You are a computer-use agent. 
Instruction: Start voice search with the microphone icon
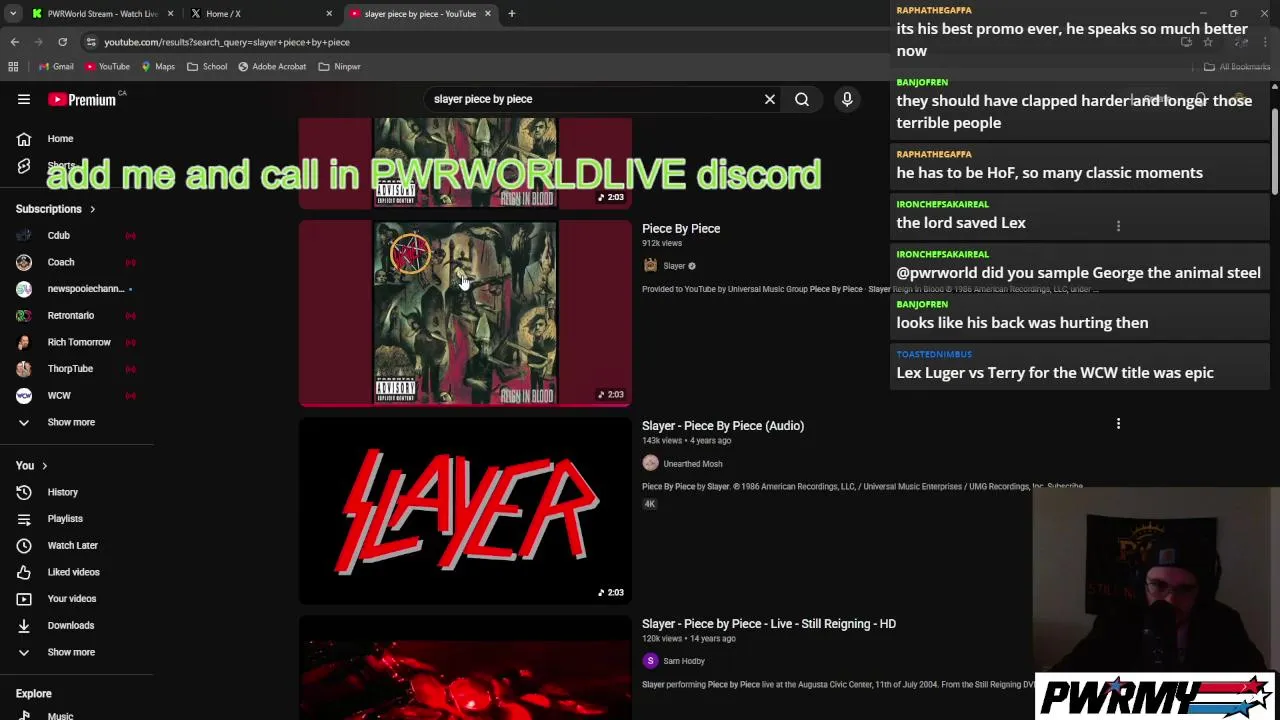(x=847, y=99)
